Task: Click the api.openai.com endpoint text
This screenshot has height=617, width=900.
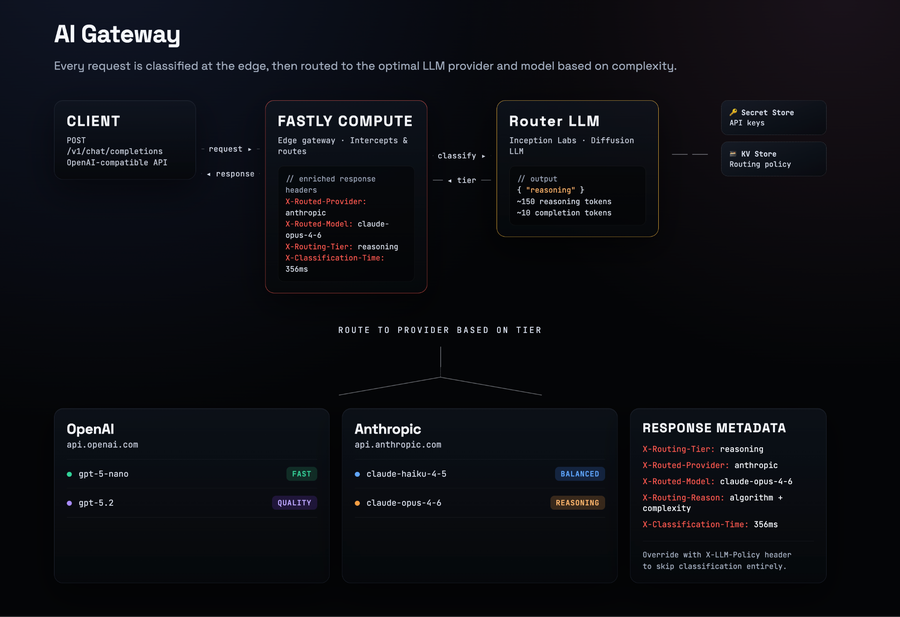Action: [102, 445]
